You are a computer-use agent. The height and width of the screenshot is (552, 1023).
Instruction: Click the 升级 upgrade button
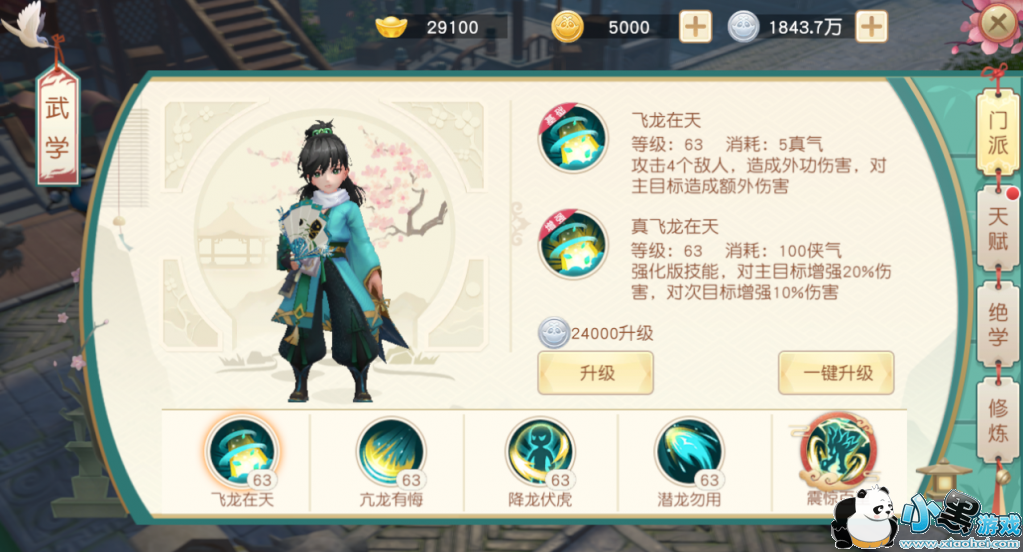[x=596, y=373]
